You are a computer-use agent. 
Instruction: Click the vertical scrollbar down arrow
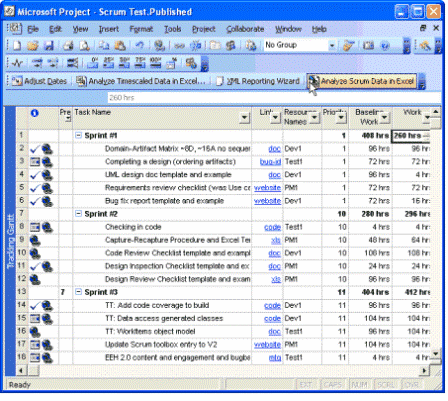pyautogui.click(x=435, y=354)
